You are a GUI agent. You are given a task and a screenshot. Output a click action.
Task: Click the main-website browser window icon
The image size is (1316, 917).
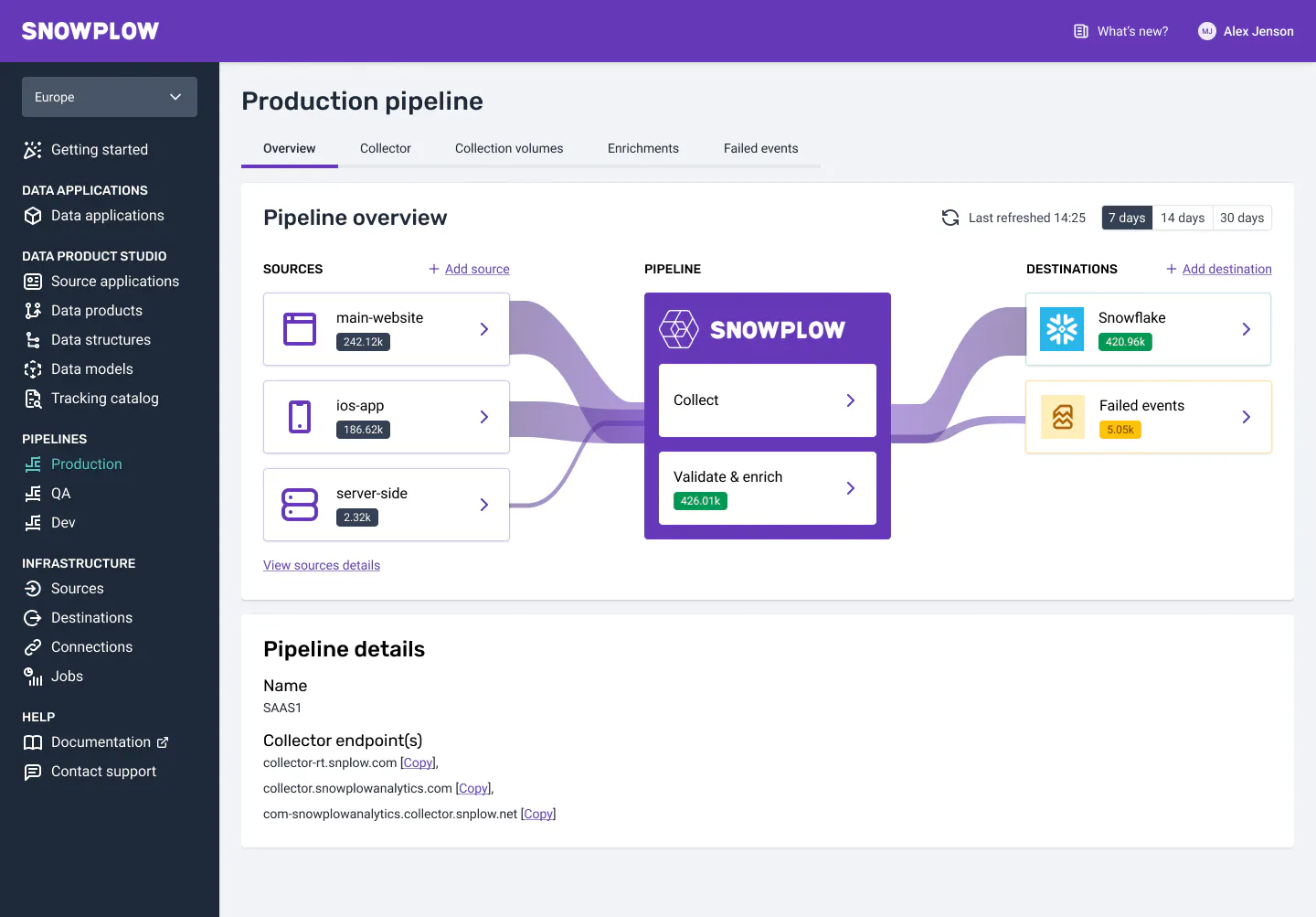[x=300, y=329]
